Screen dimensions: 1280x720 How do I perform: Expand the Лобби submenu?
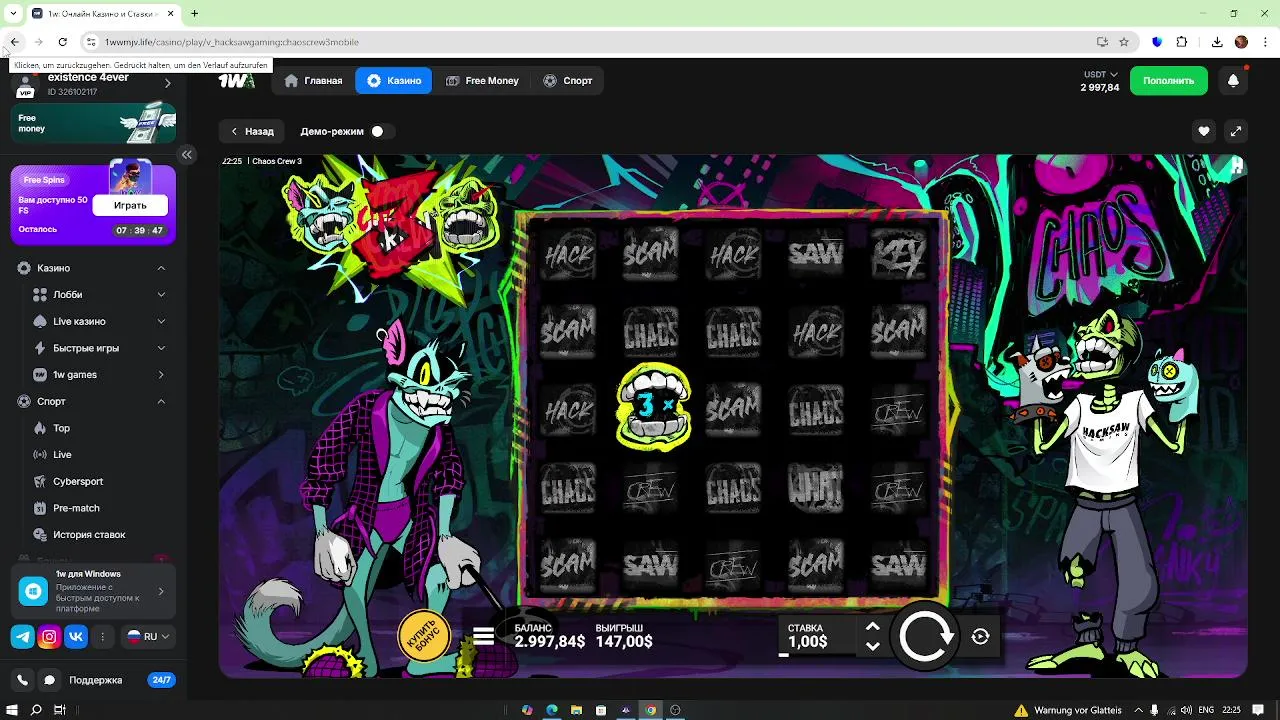[161, 295]
